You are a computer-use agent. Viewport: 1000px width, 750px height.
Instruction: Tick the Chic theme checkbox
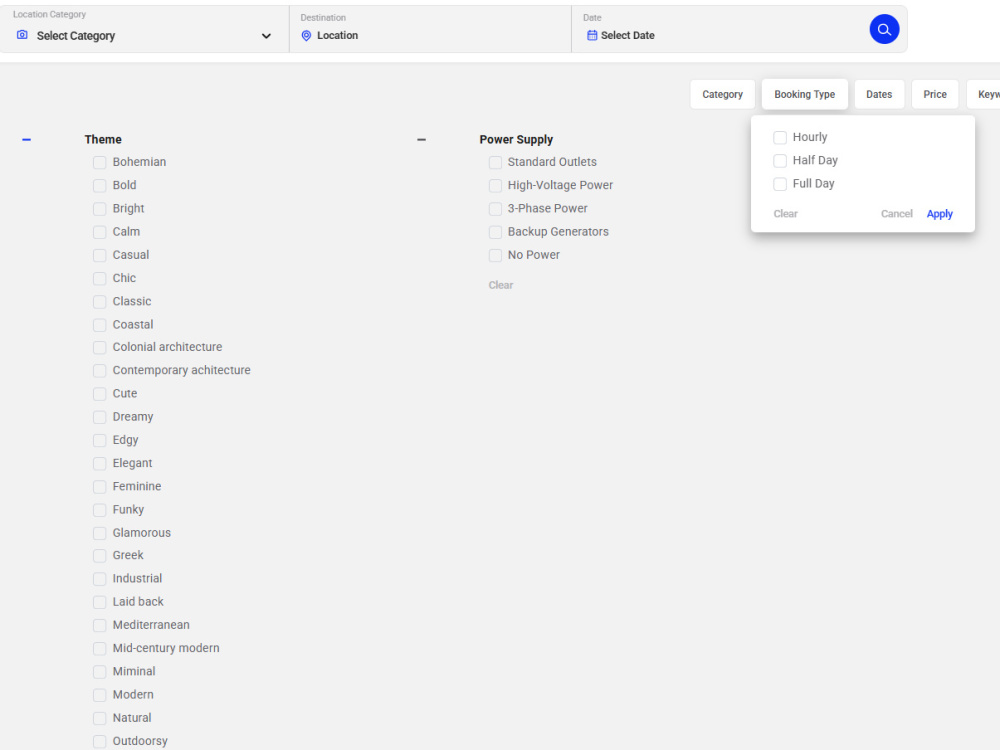(99, 279)
